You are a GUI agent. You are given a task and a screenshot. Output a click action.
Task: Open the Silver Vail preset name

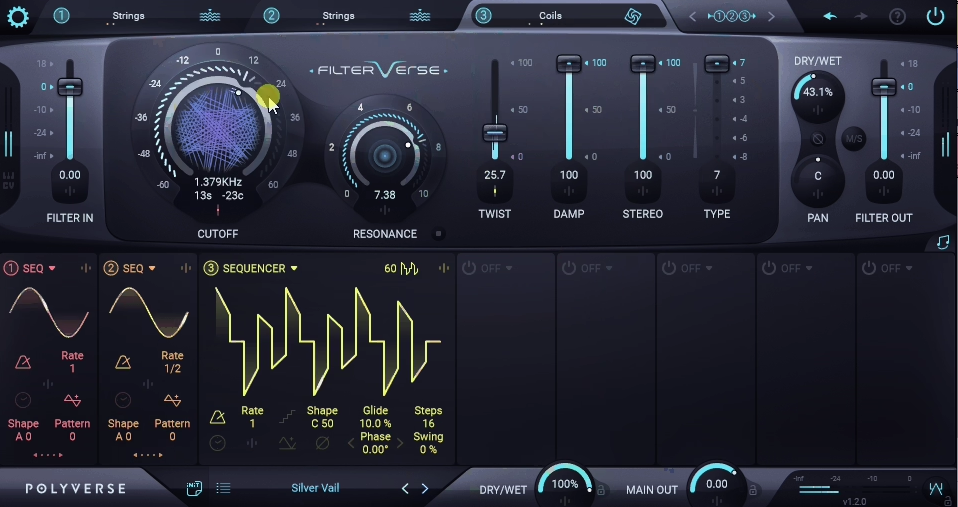click(315, 488)
